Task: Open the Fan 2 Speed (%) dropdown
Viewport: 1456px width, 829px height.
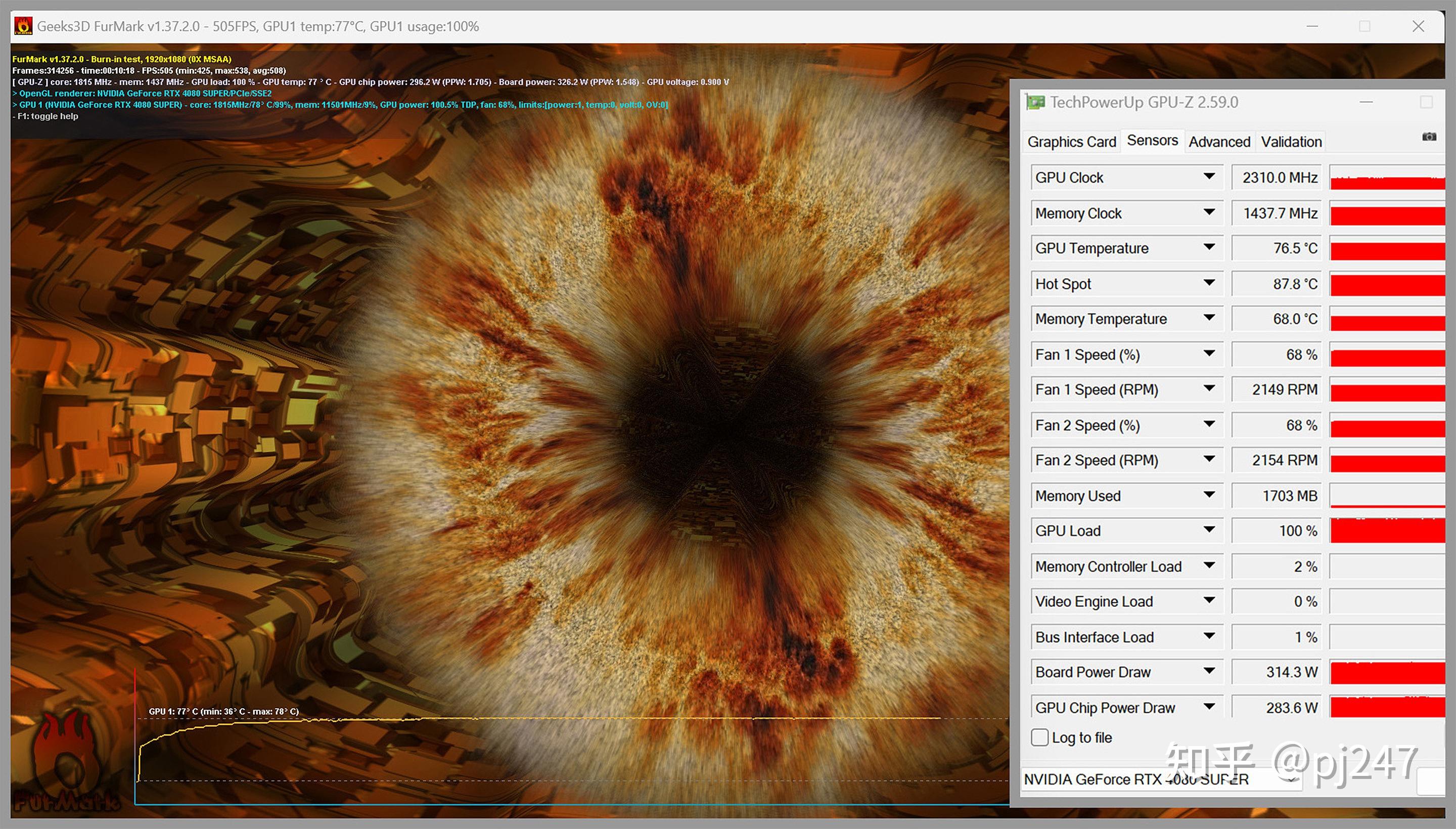Action: coord(1209,425)
